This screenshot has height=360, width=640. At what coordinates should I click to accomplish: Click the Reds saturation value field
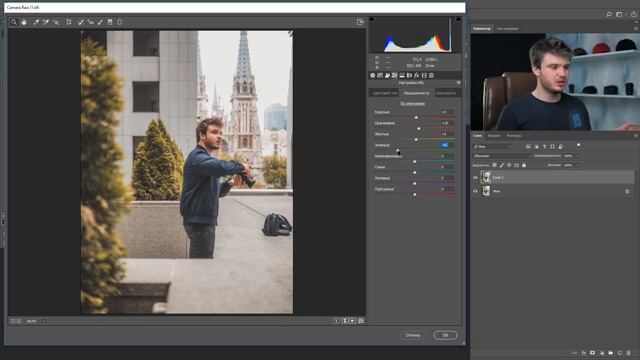[447, 112]
